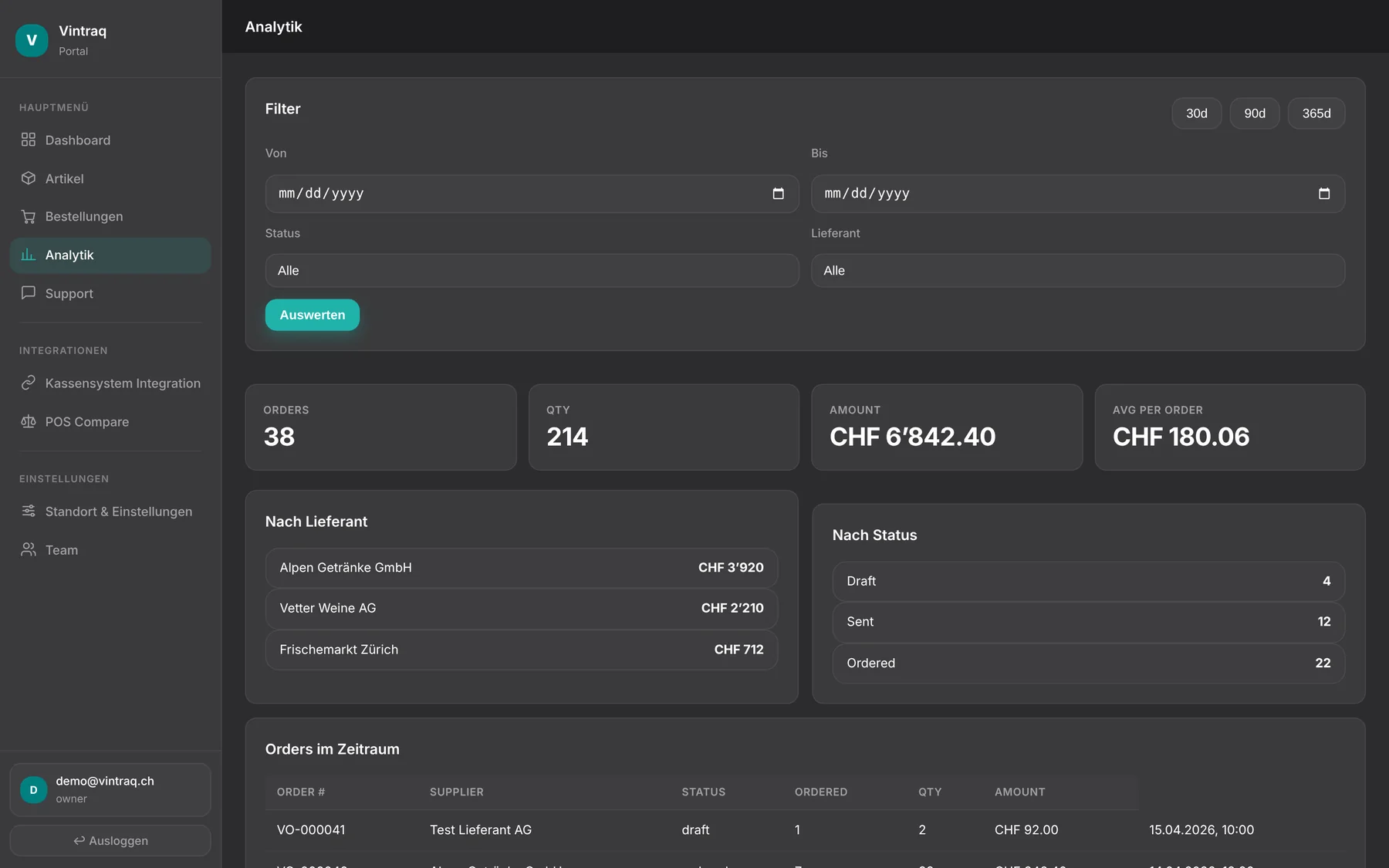Click the AMOUNT column header

pos(1020,792)
